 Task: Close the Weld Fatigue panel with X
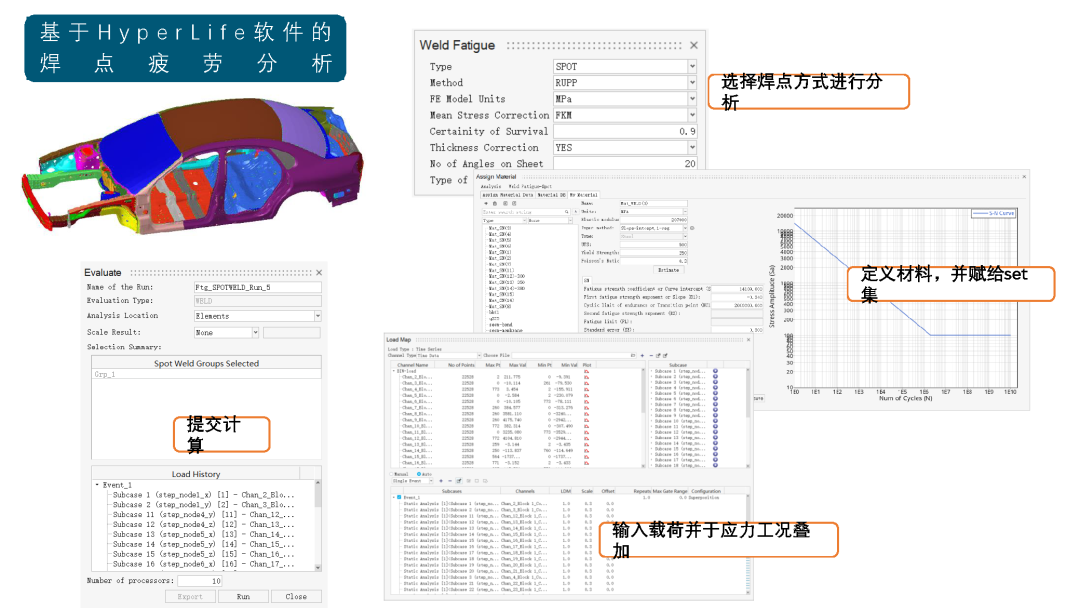pyautogui.click(x=694, y=45)
